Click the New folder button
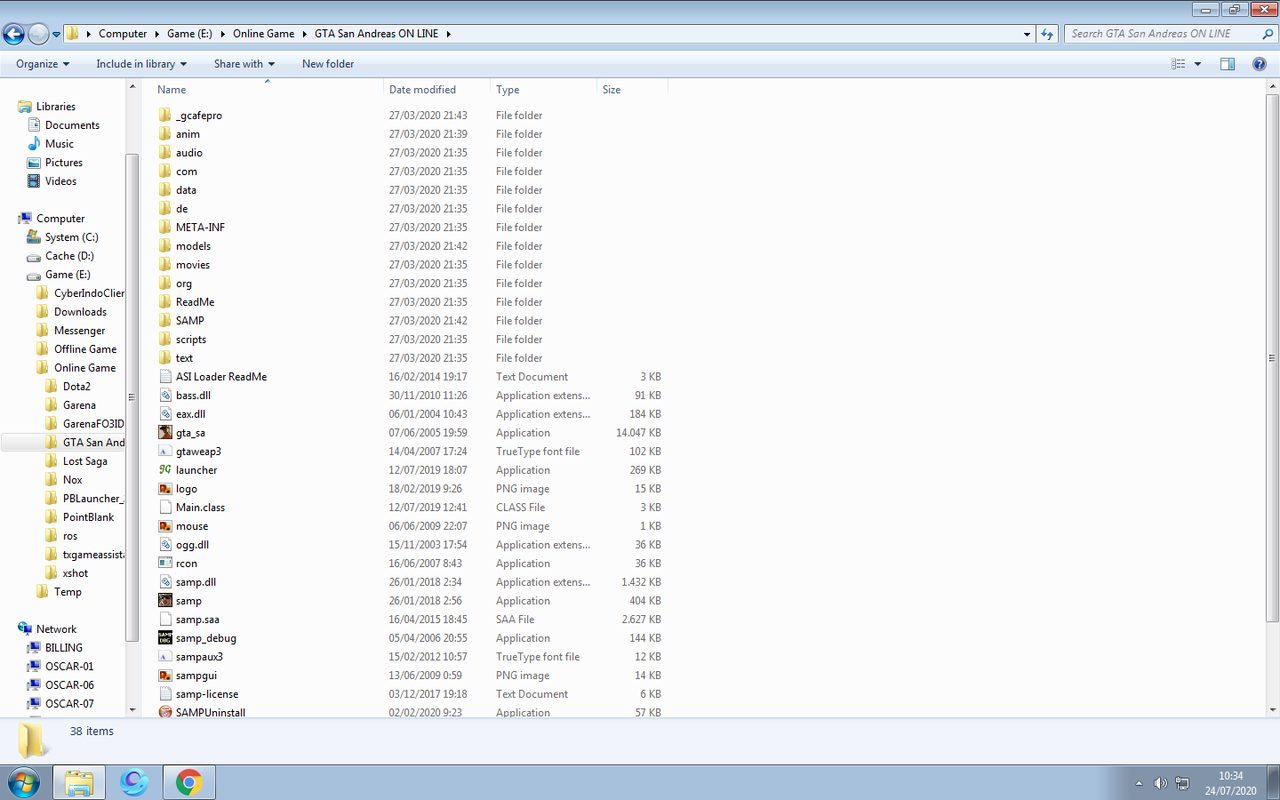The height and width of the screenshot is (800, 1280). (328, 64)
